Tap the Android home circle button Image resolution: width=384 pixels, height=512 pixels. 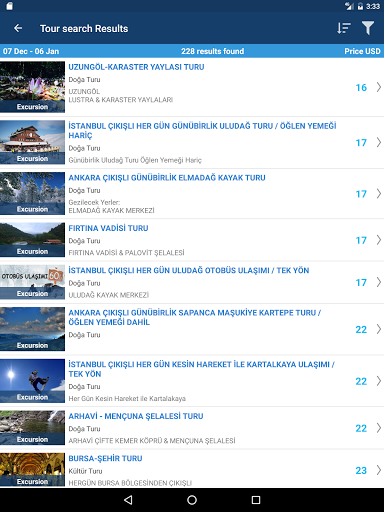coord(192,500)
